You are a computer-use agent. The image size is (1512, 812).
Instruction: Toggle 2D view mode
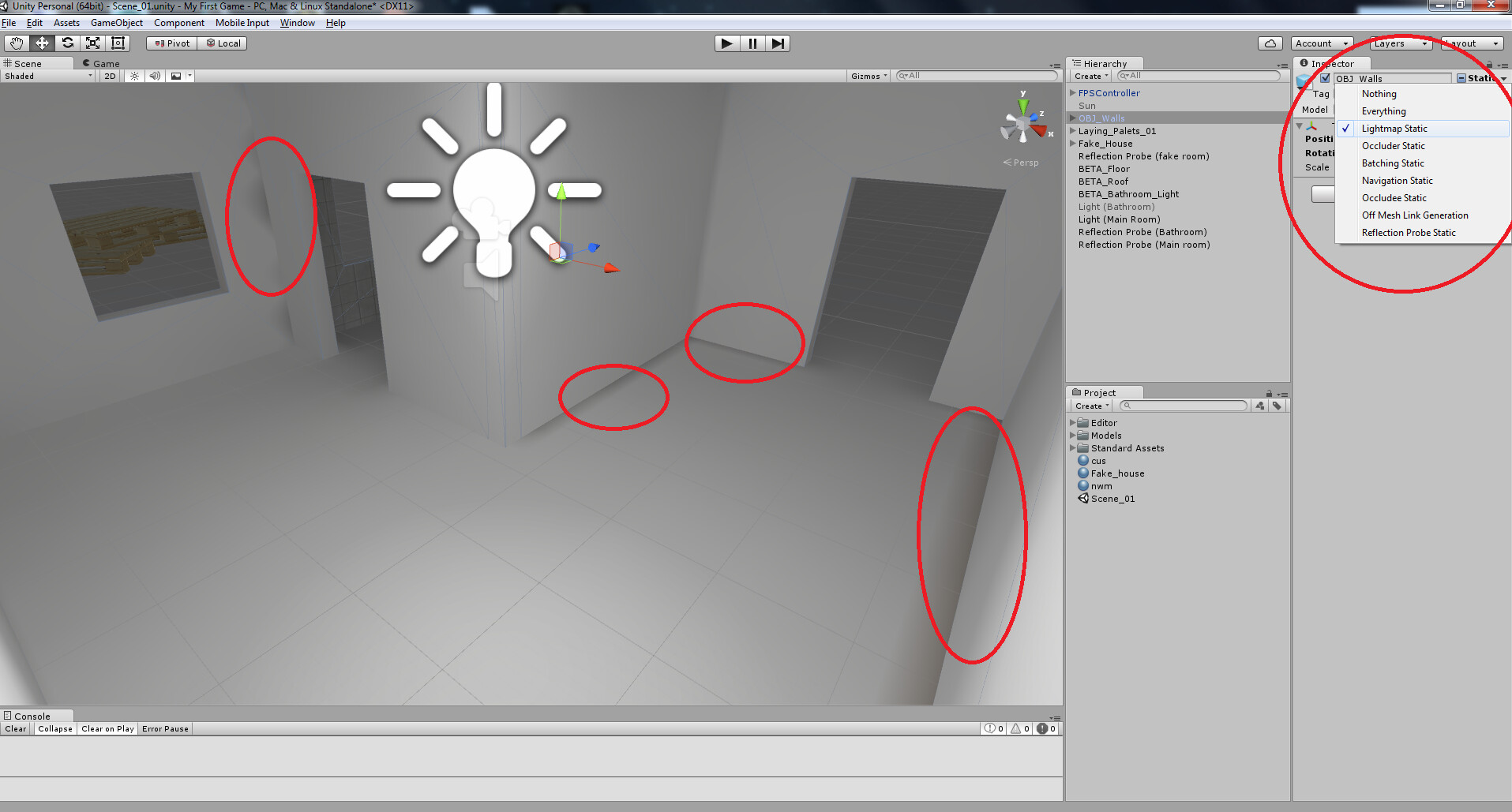coord(108,76)
